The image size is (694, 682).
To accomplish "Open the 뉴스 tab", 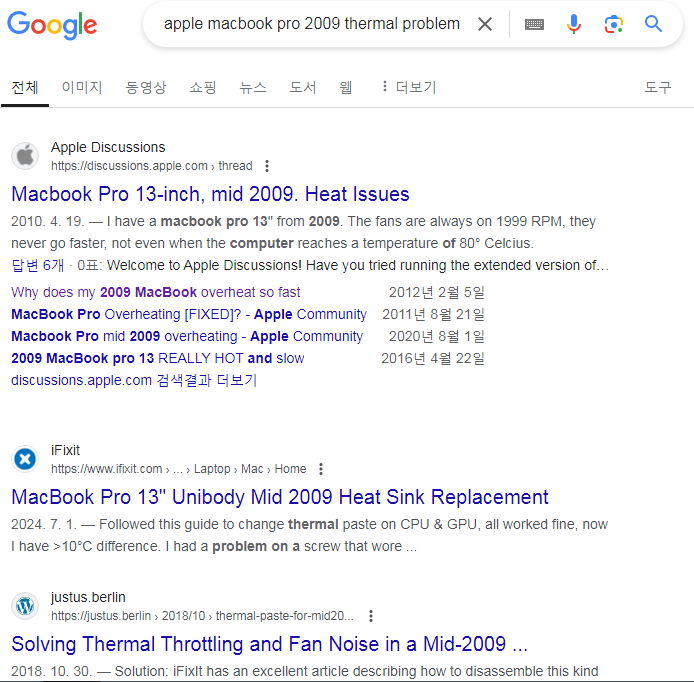I will pyautogui.click(x=253, y=87).
